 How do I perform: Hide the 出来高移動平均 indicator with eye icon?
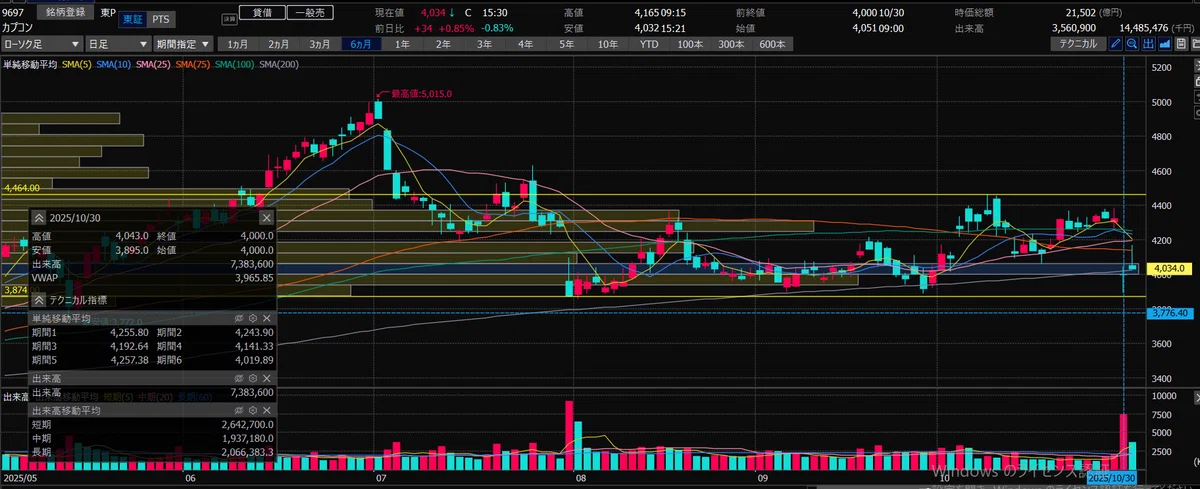pyautogui.click(x=239, y=411)
